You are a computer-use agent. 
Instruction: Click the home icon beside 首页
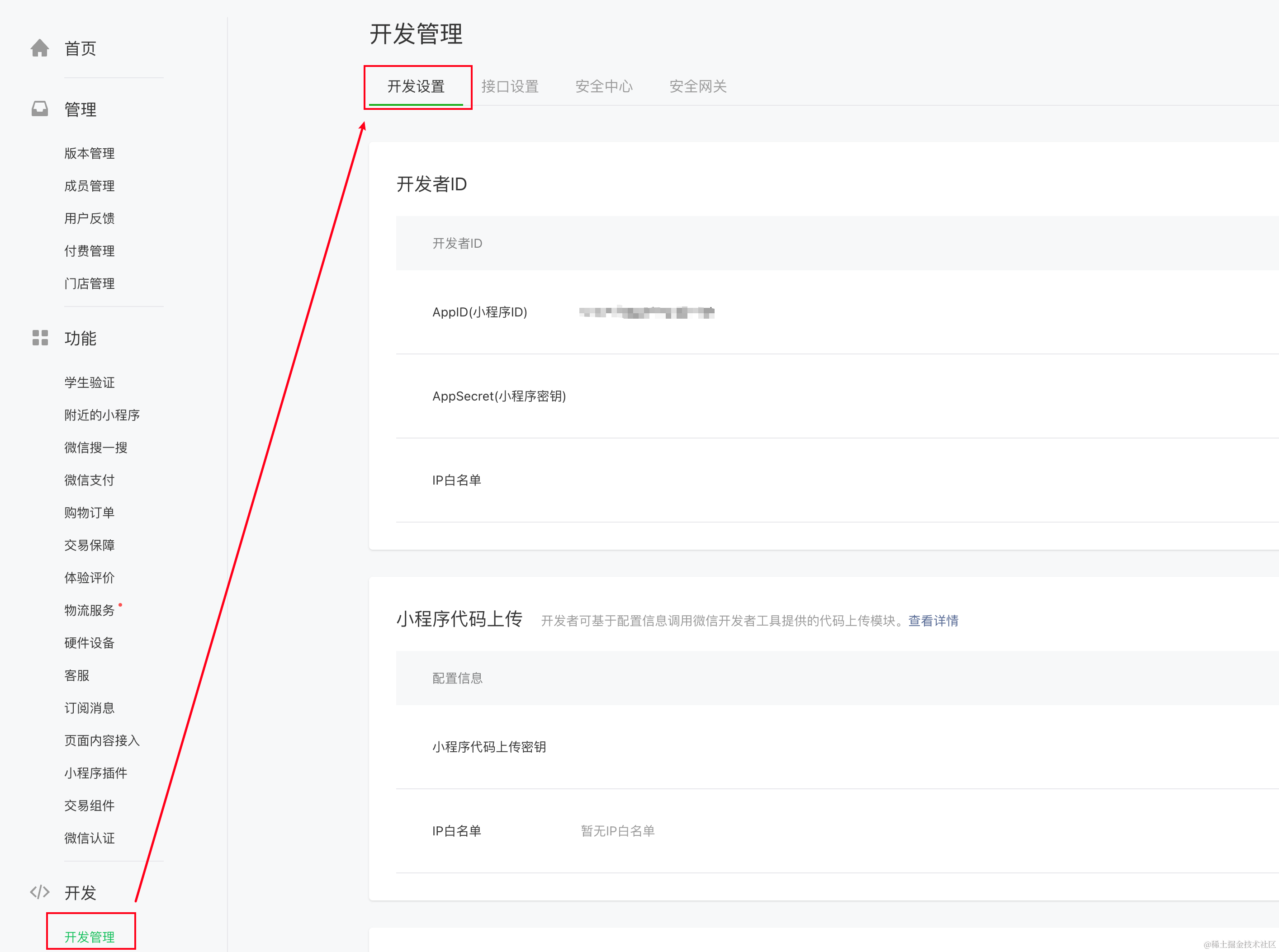pyautogui.click(x=40, y=48)
